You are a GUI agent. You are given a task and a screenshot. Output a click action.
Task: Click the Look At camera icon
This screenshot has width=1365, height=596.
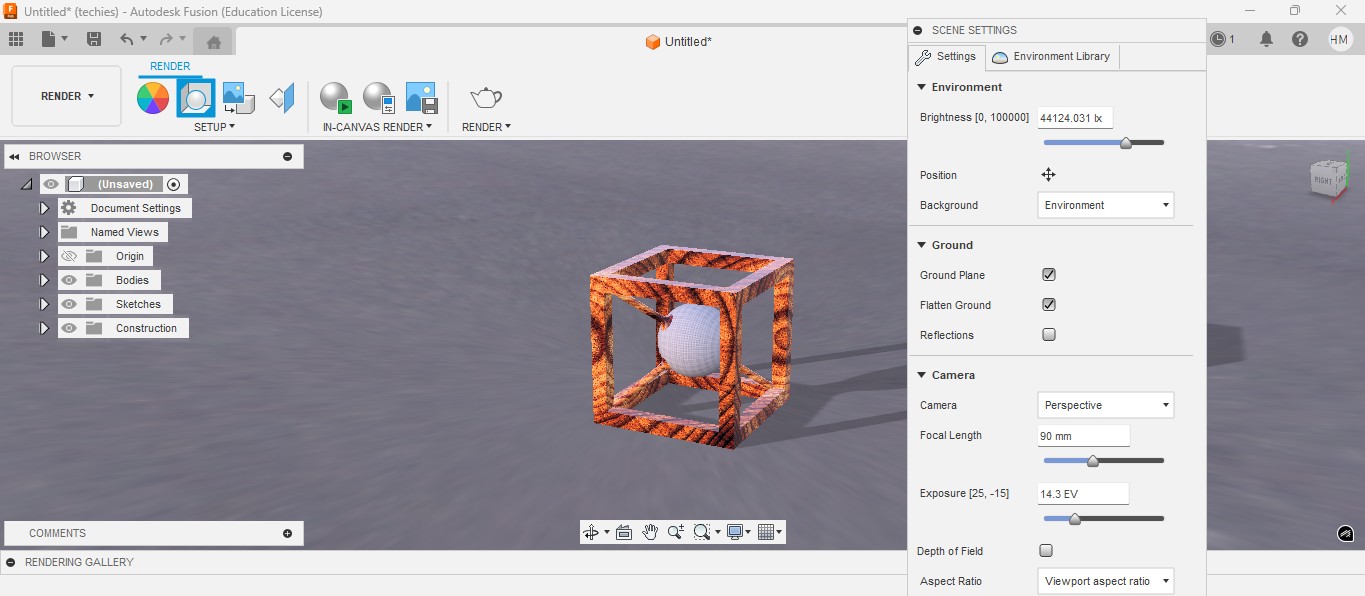point(624,532)
